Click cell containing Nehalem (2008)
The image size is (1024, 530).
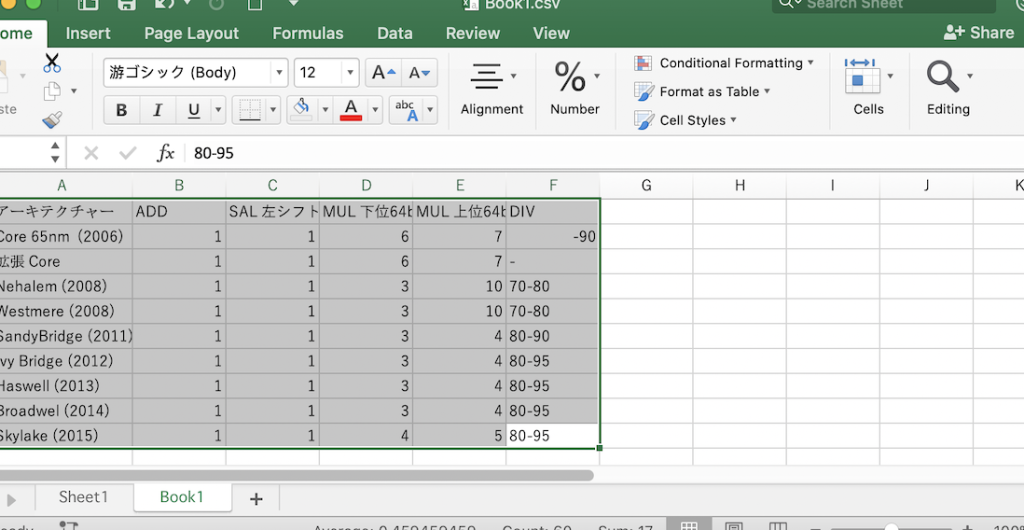pos(65,286)
